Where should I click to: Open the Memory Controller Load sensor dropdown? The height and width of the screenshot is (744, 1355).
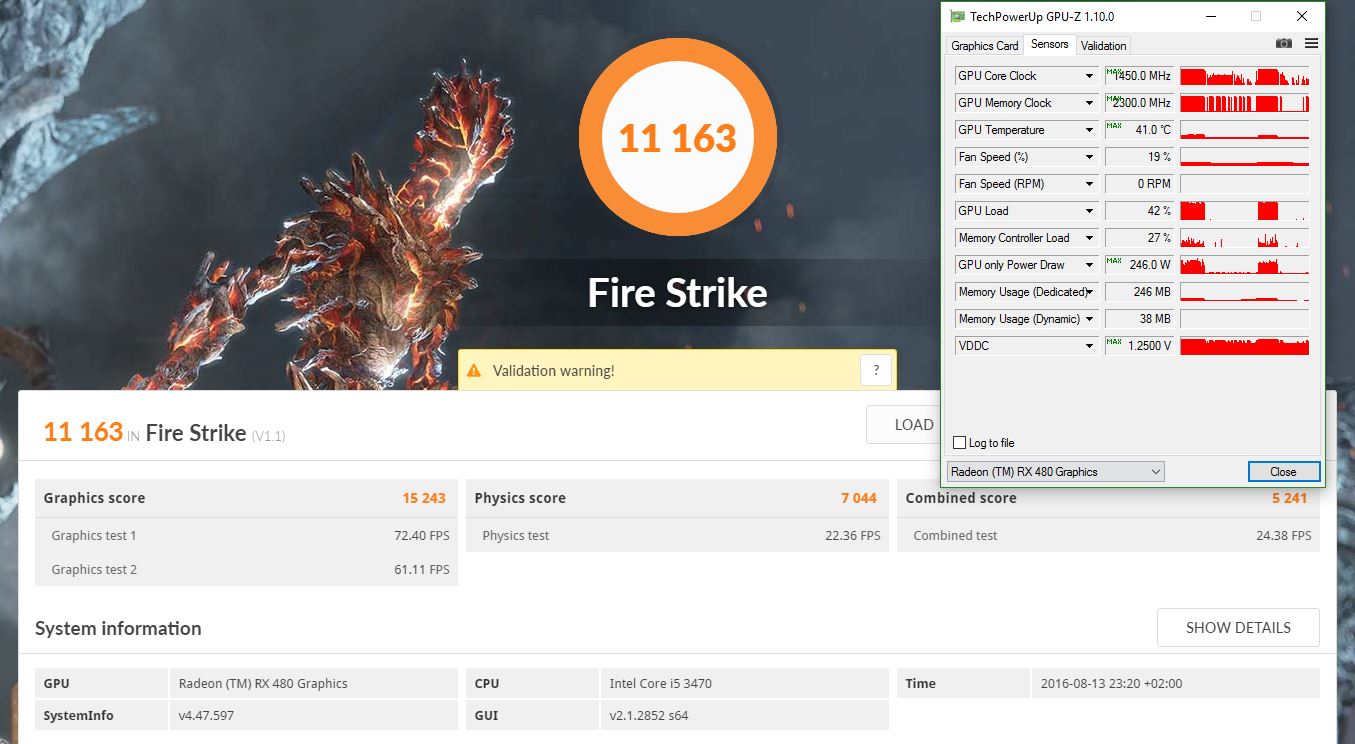pos(1090,238)
